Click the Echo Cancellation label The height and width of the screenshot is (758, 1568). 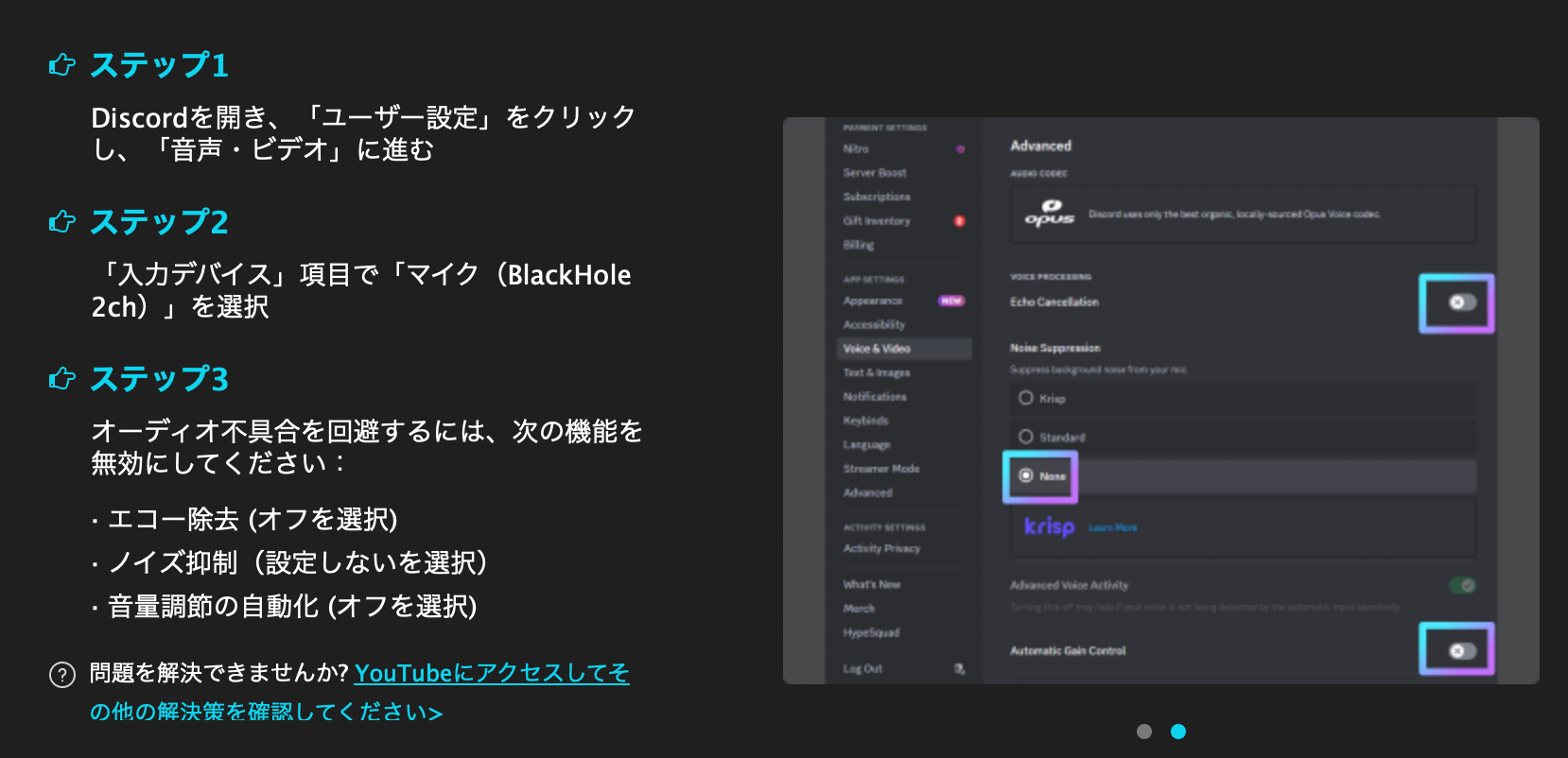click(1054, 302)
